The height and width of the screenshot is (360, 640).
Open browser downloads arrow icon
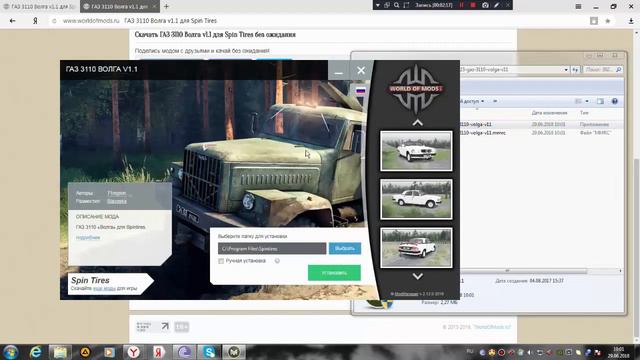(x=631, y=21)
